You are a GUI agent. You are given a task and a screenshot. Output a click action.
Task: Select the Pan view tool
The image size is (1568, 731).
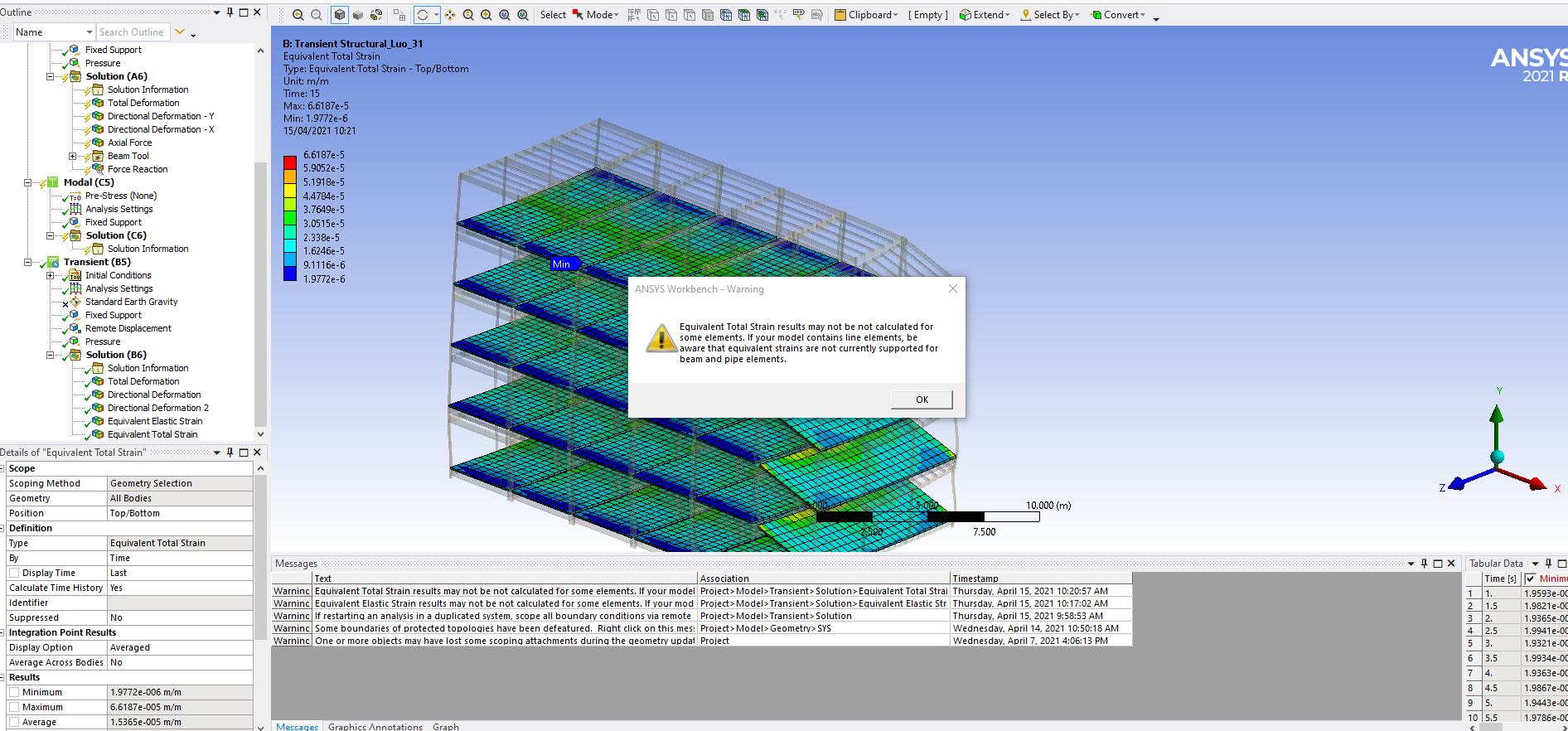tap(450, 15)
